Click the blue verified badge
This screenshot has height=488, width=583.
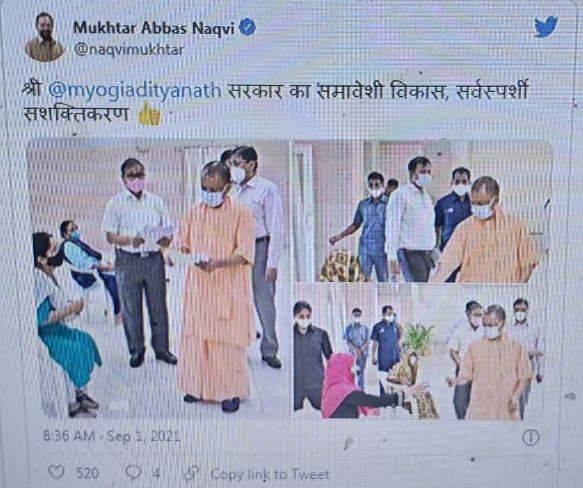click(247, 28)
